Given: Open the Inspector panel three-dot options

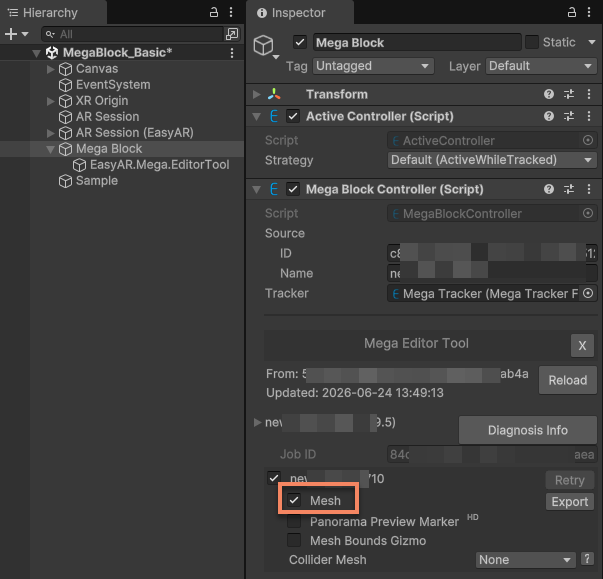Looking at the screenshot, I should [589, 12].
